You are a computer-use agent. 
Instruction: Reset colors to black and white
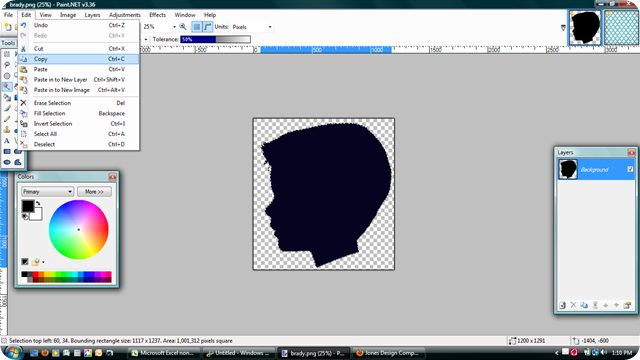click(x=25, y=216)
